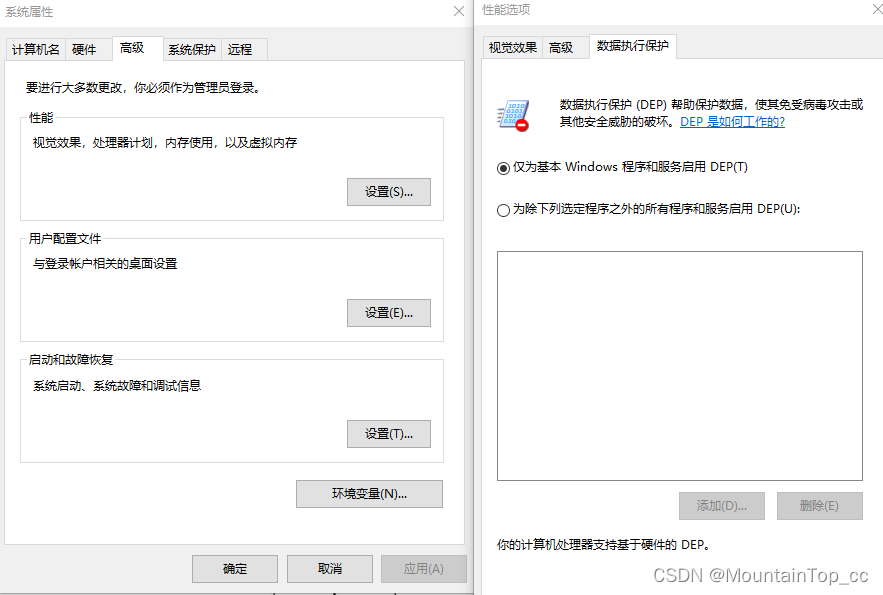Open performance settings via 设置(S) button
The image size is (883, 595).
389,192
